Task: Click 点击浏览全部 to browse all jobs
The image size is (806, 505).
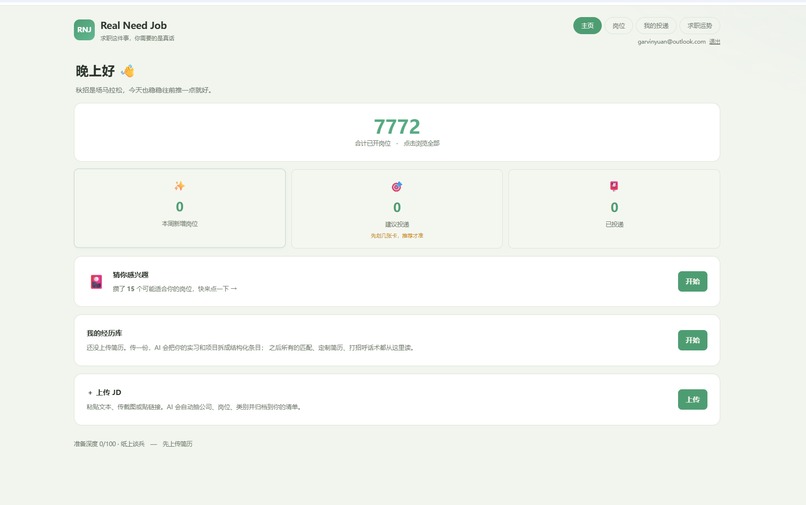Action: 422,143
